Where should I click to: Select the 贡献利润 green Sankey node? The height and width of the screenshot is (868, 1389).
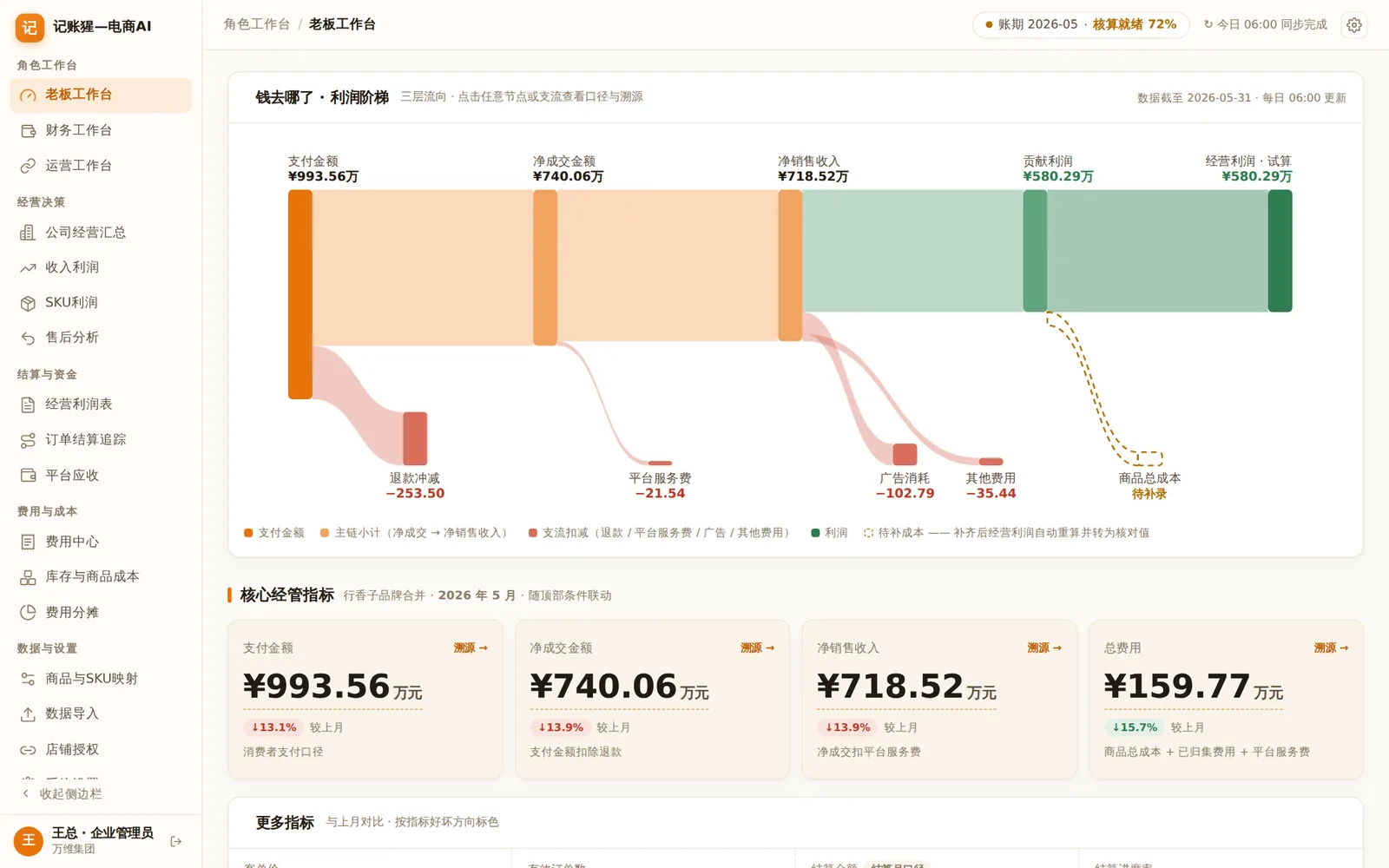pos(1035,251)
